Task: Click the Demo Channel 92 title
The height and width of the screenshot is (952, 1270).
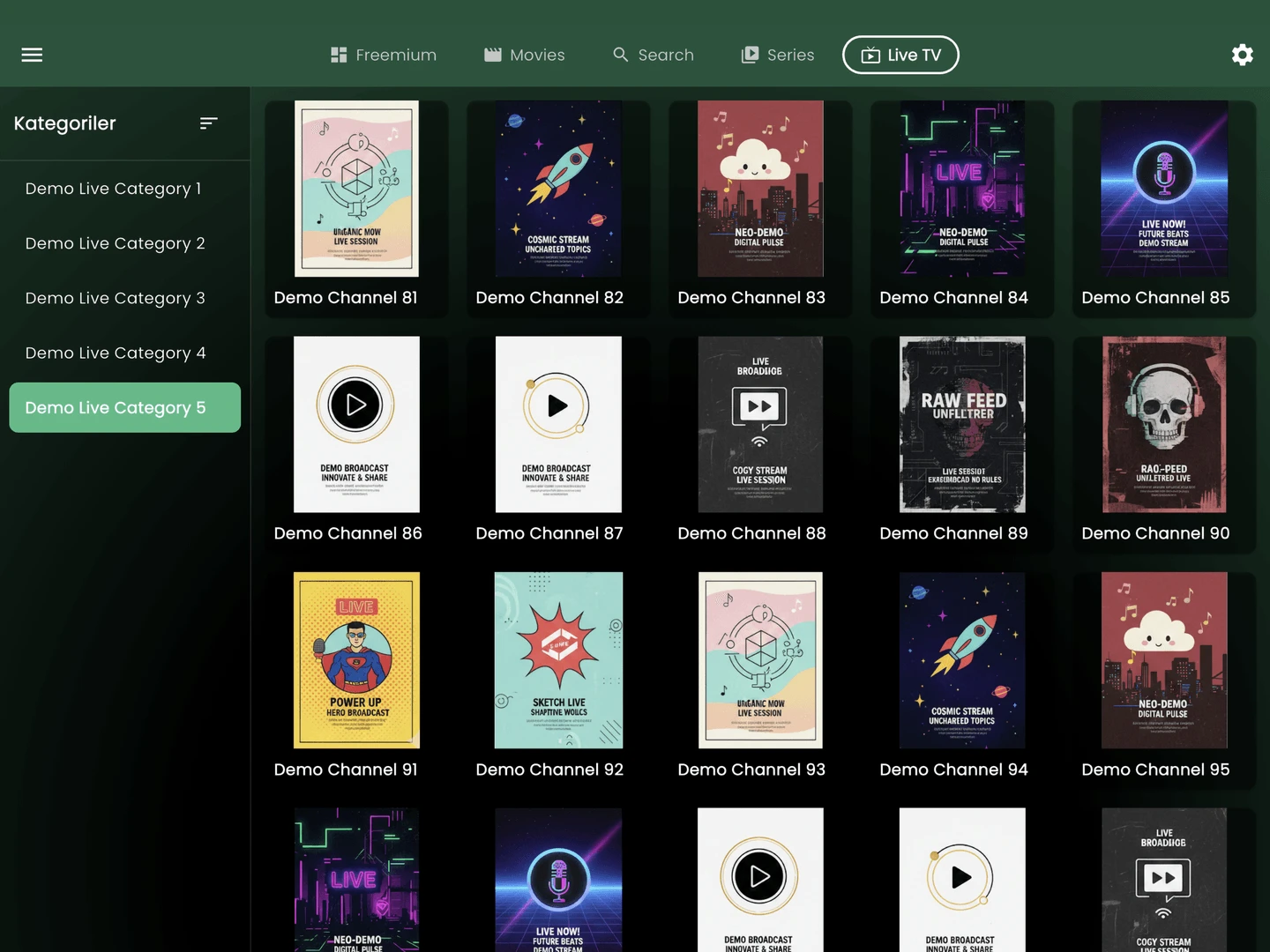Action: pyautogui.click(x=549, y=770)
